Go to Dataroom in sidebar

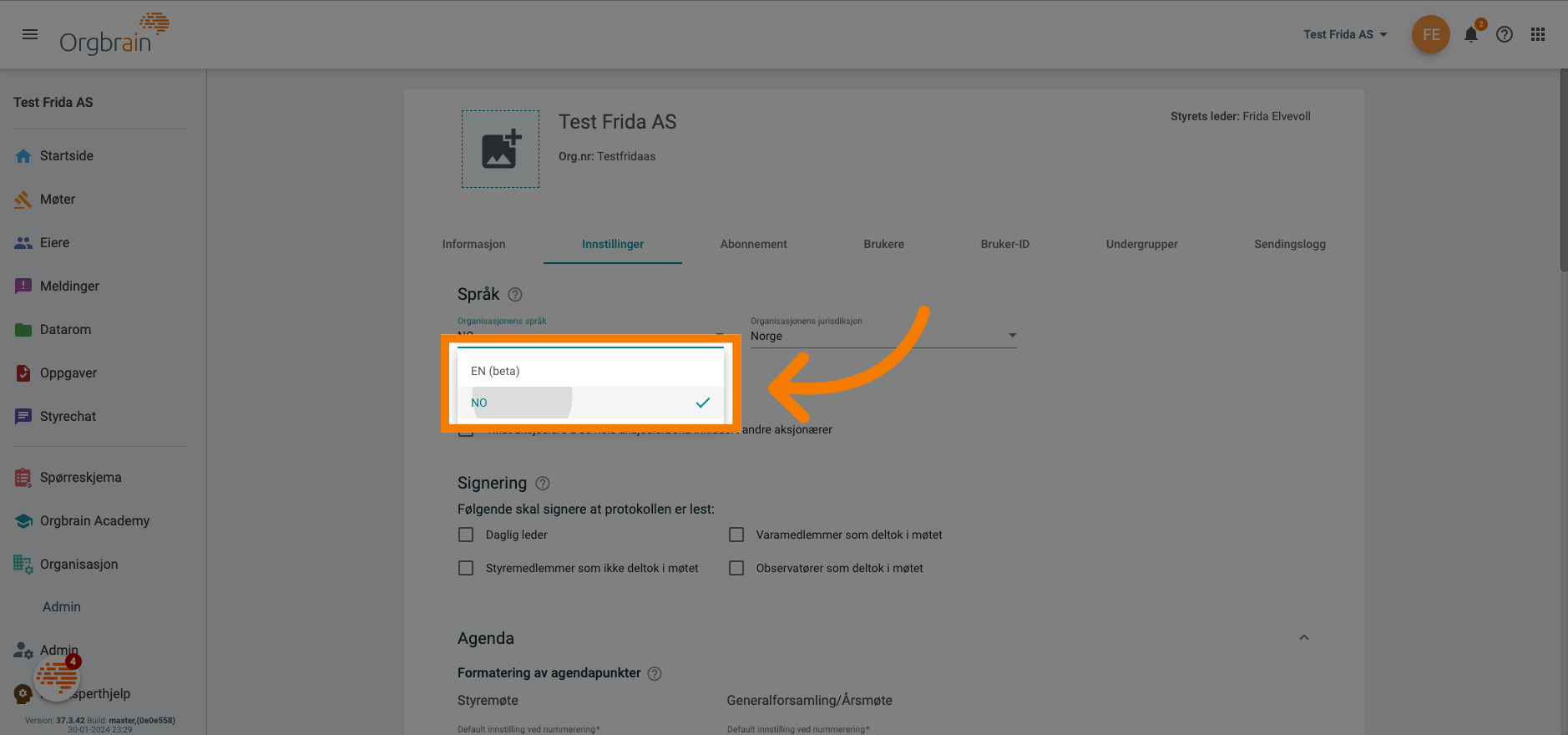(x=65, y=329)
